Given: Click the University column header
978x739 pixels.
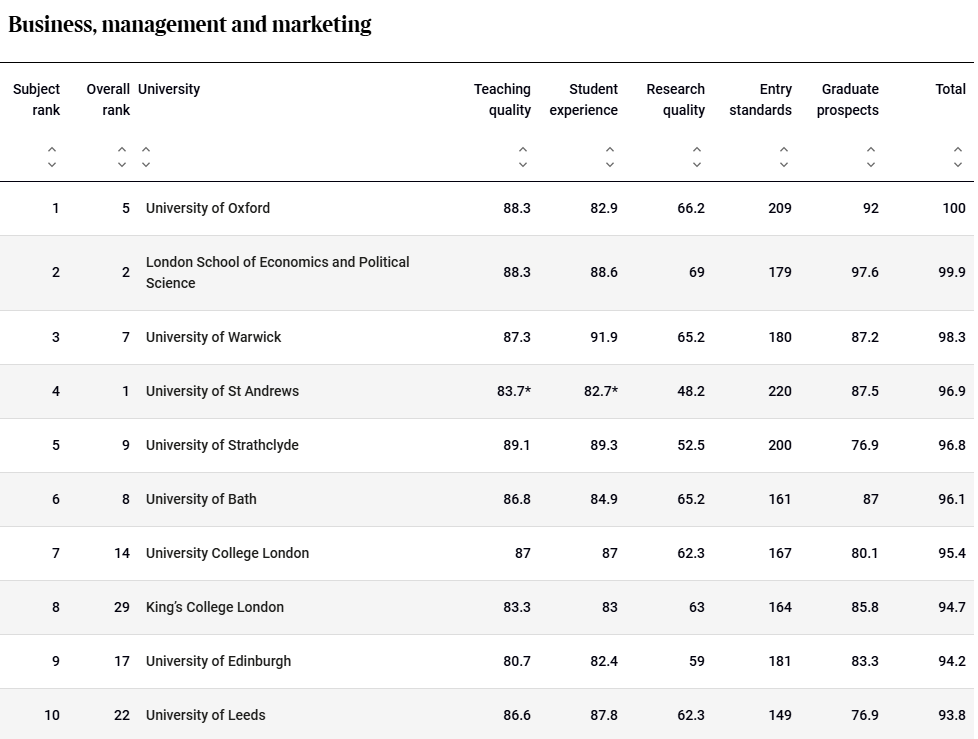Looking at the screenshot, I should point(169,89).
